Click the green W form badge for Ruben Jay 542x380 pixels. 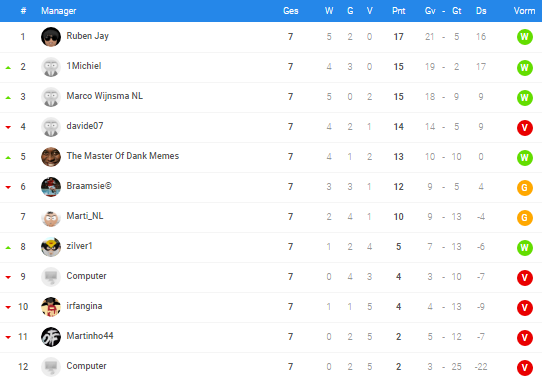coord(524,37)
